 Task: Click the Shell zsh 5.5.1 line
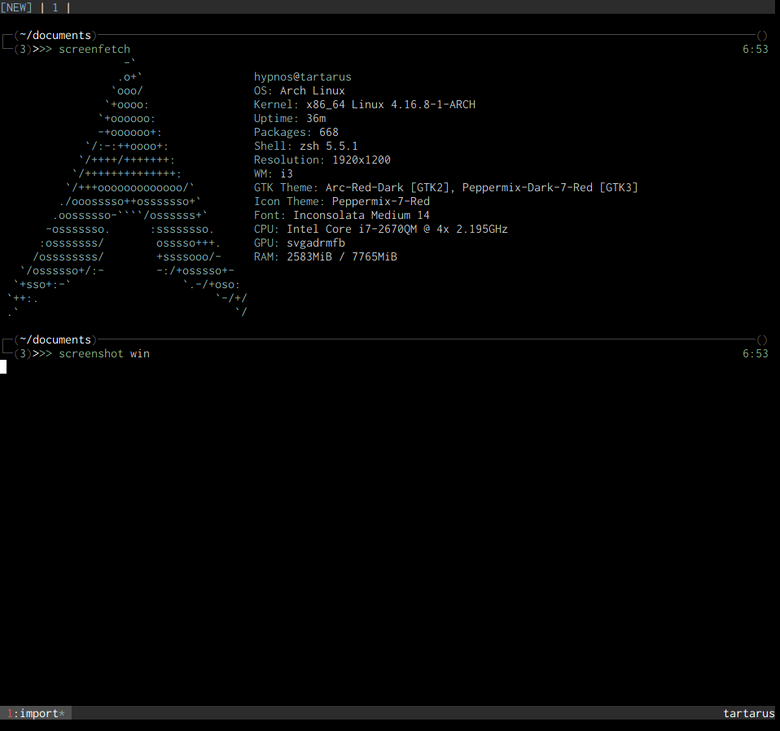[x=305, y=146]
